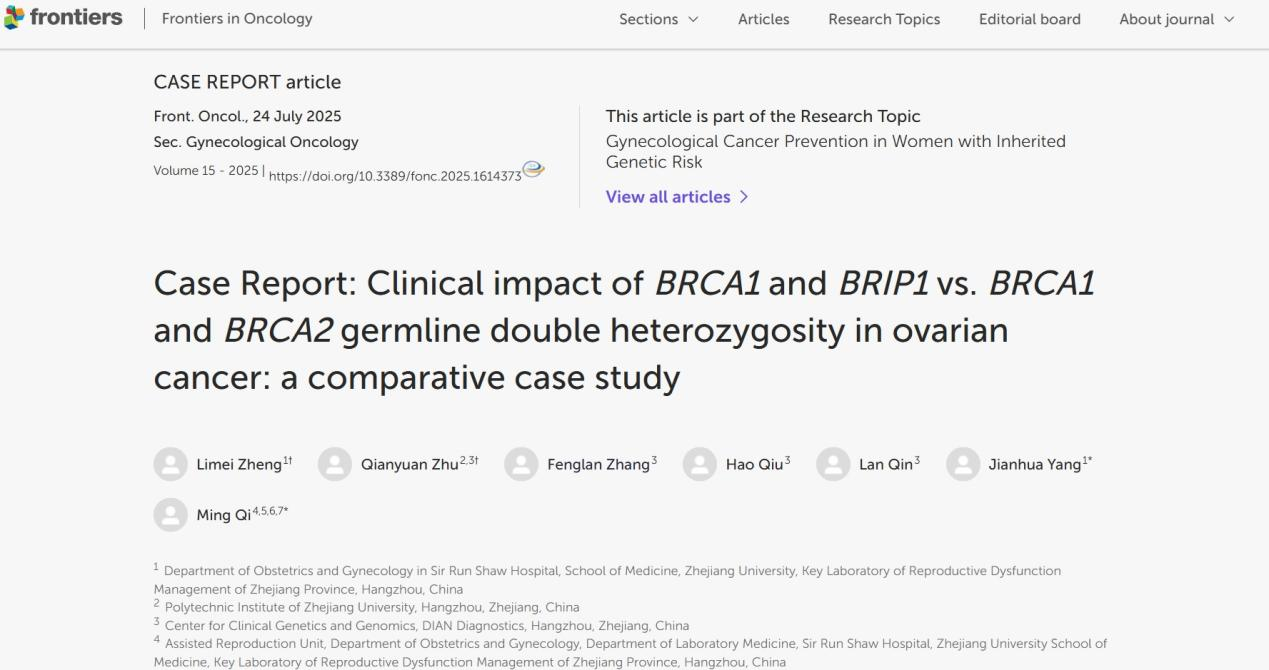
Task: Open the Articles menu item
Action: tap(763, 19)
